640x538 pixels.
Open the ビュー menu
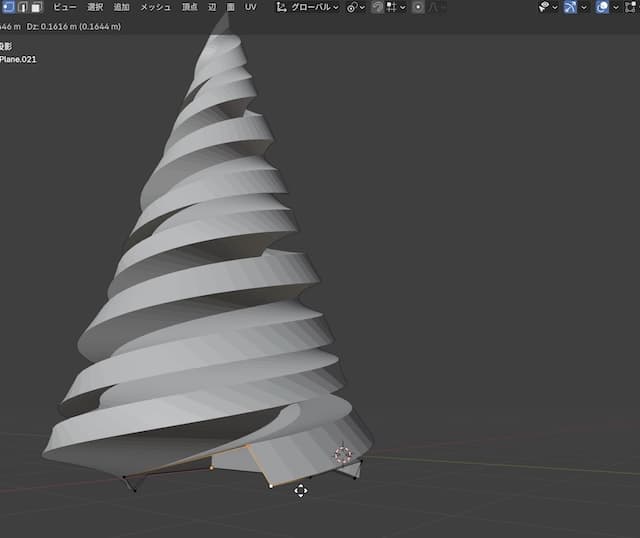pos(65,7)
